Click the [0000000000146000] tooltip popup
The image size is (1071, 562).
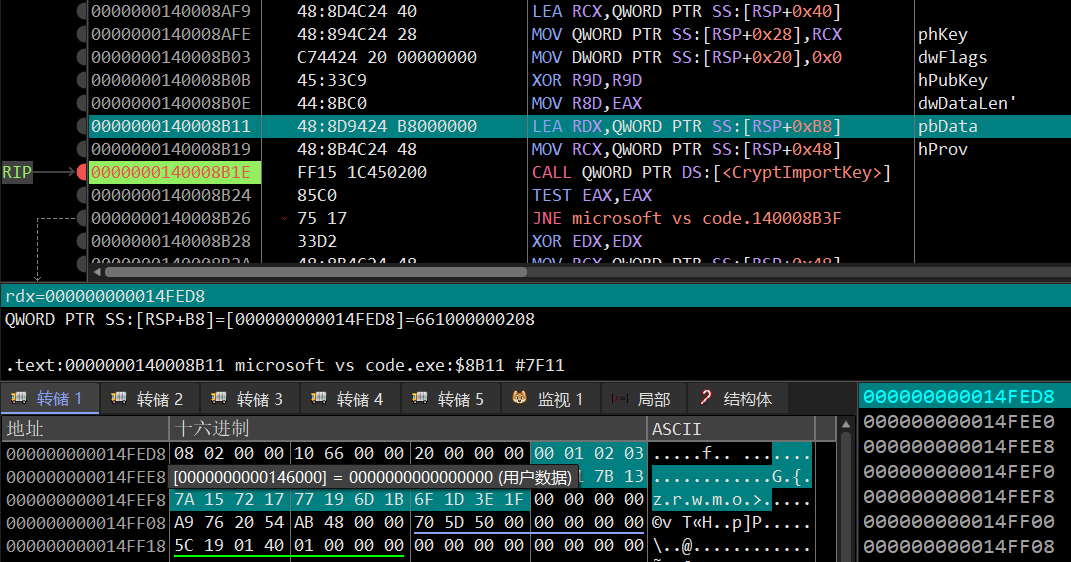(x=373, y=477)
